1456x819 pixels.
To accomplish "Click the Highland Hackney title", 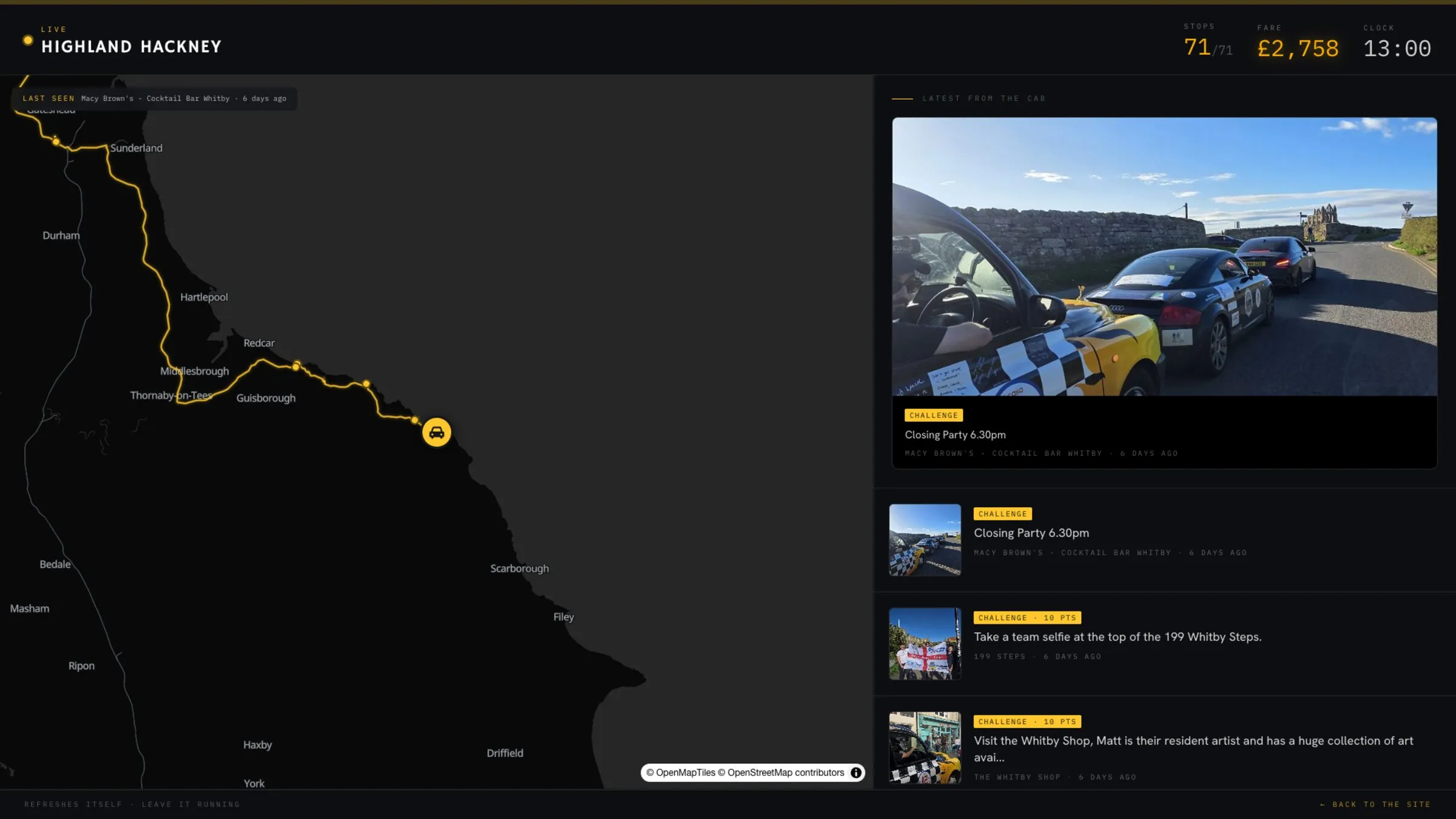I will coord(131,47).
